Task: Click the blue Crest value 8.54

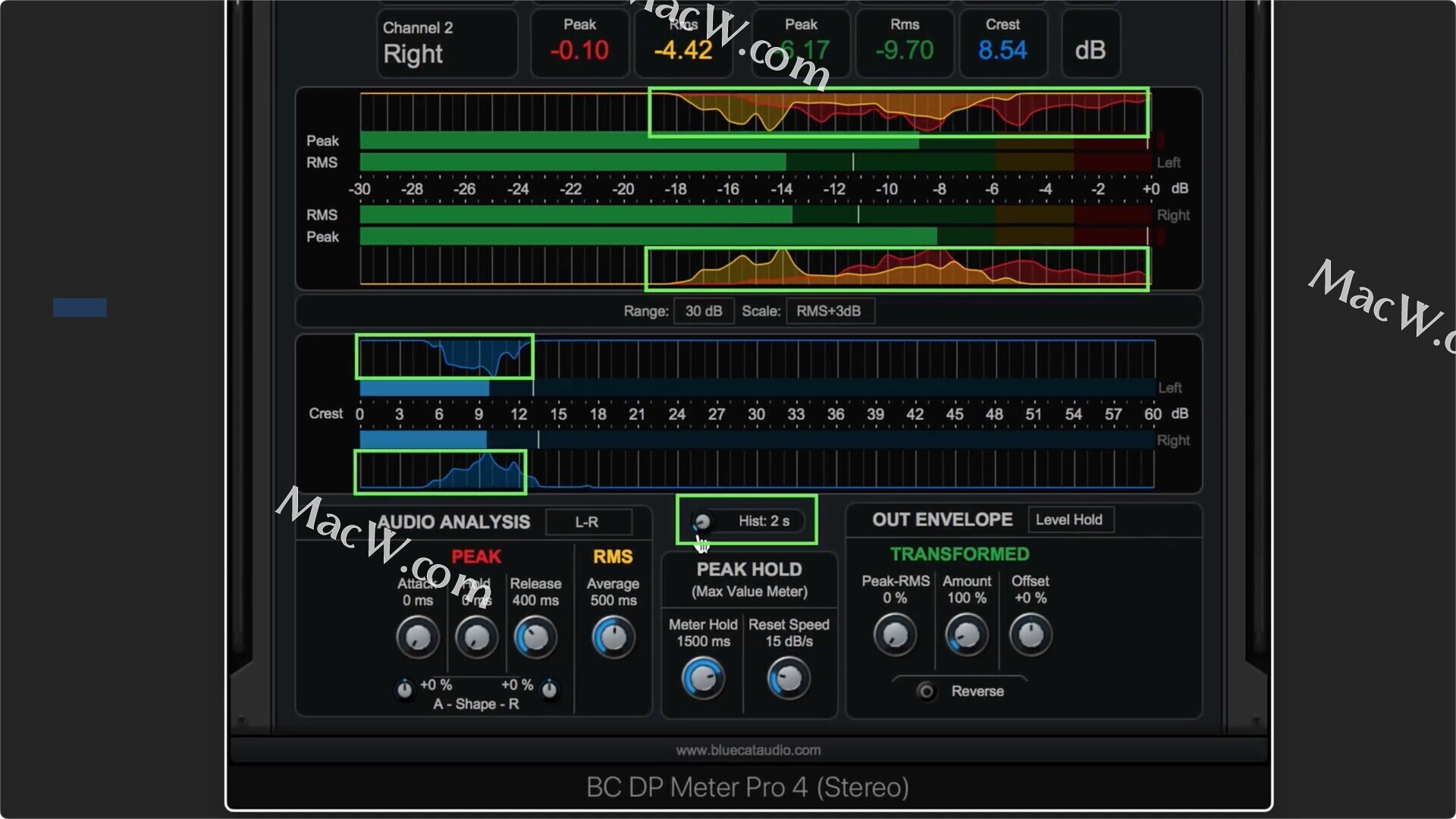Action: pos(1003,51)
